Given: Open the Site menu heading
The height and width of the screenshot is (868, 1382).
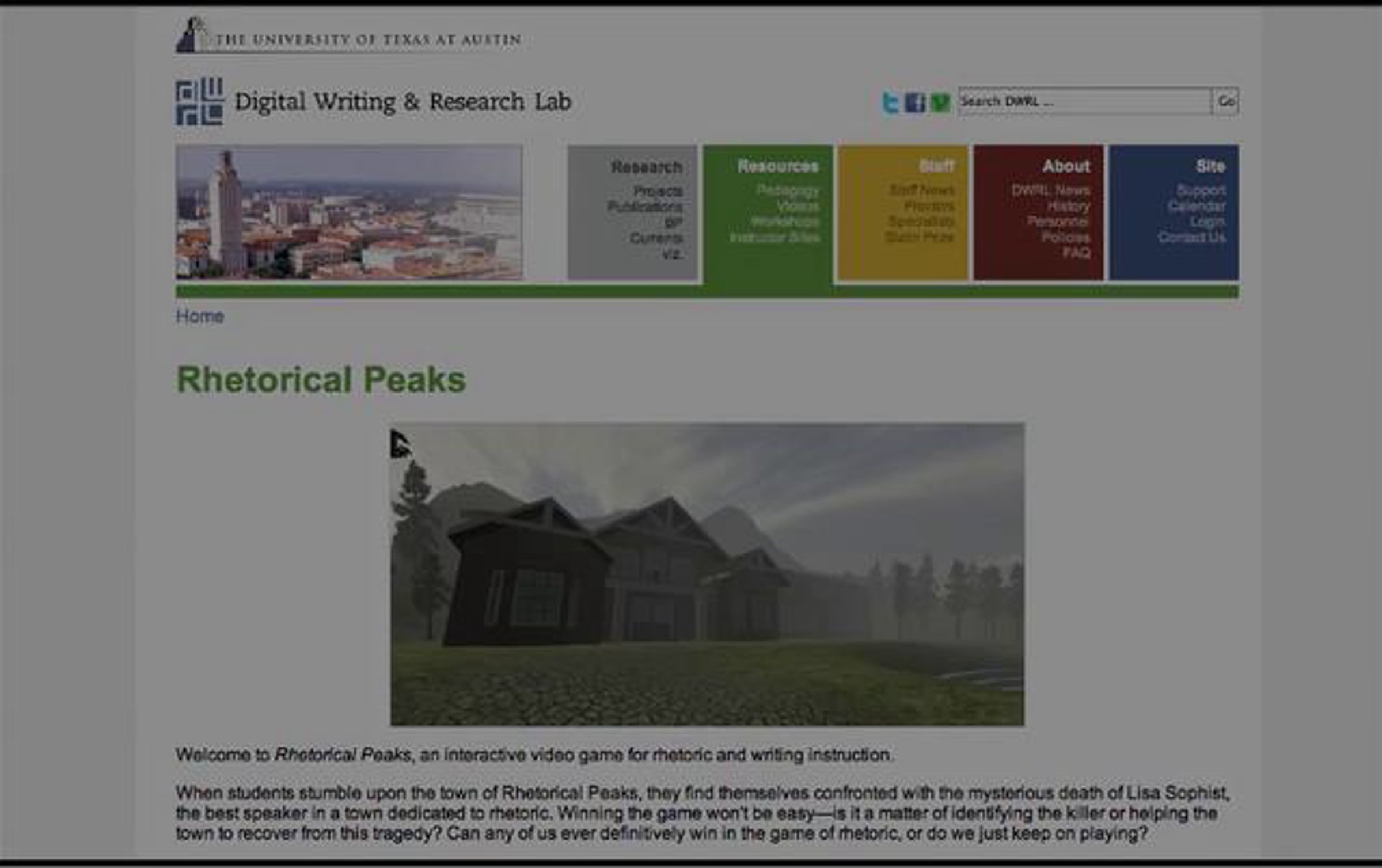Looking at the screenshot, I should [x=1210, y=166].
